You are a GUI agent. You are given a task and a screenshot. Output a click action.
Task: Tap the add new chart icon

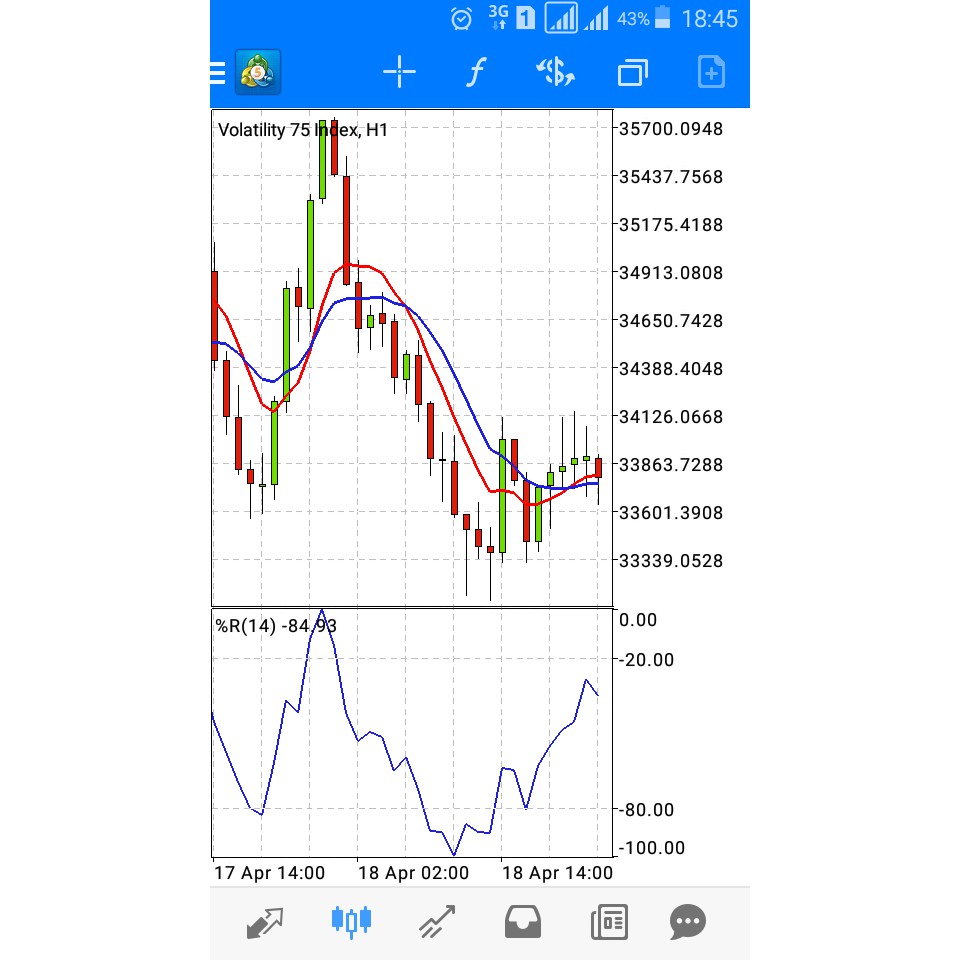tap(711, 71)
